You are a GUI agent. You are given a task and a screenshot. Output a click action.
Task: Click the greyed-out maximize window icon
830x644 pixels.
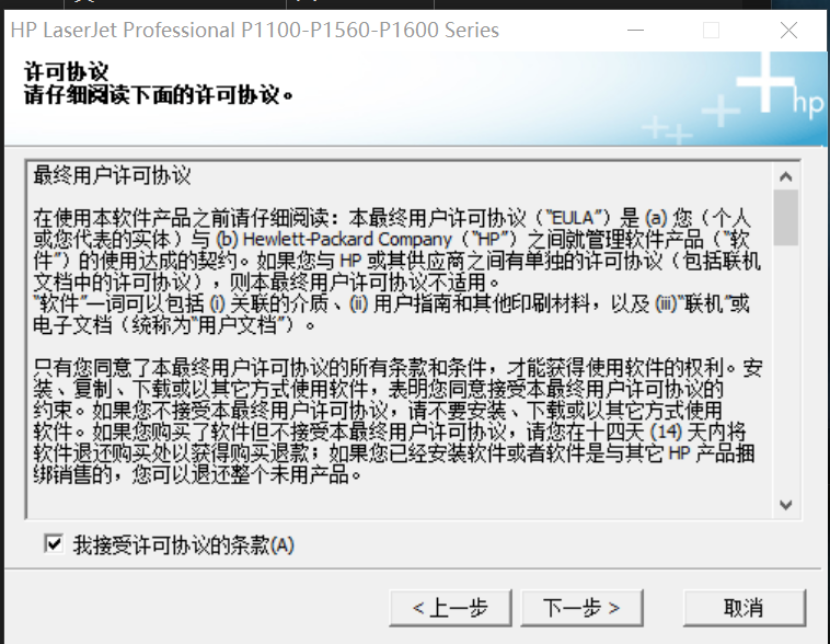click(x=711, y=30)
